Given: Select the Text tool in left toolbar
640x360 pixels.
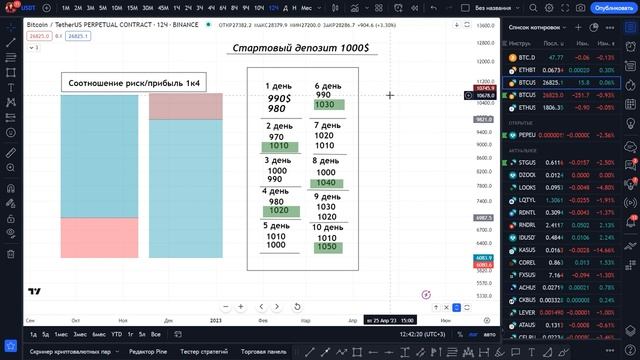Looking at the screenshot, I should click(11, 88).
